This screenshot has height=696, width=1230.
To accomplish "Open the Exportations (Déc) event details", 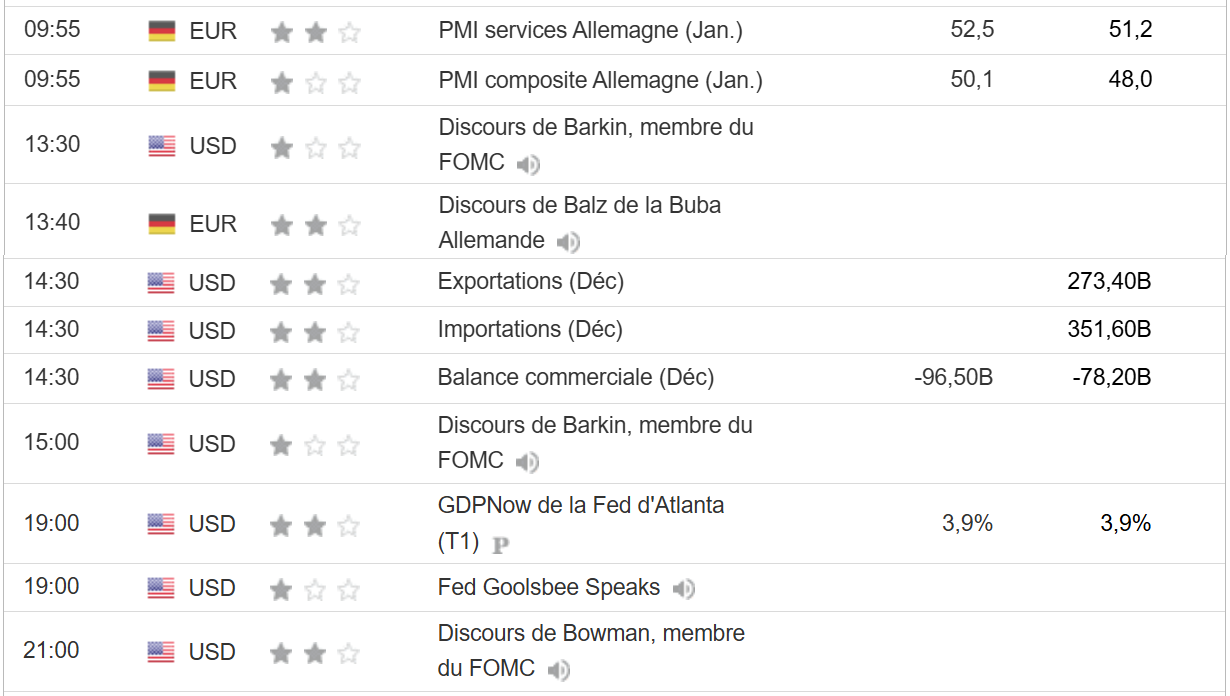I will [530, 282].
